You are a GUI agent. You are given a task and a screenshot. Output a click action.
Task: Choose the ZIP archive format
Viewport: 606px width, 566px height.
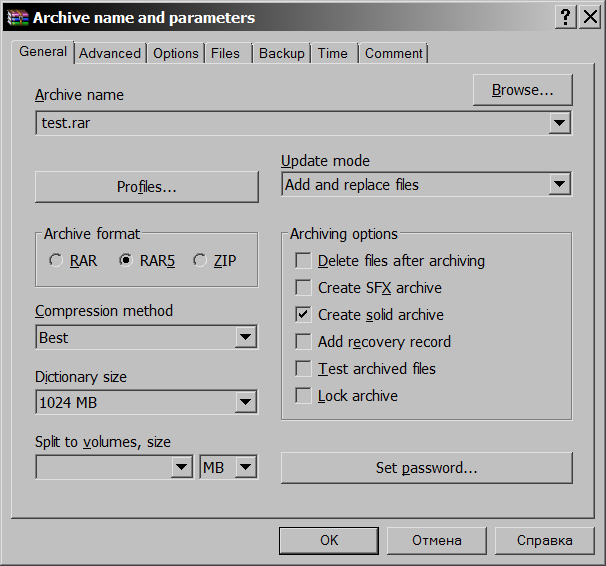pos(200,261)
